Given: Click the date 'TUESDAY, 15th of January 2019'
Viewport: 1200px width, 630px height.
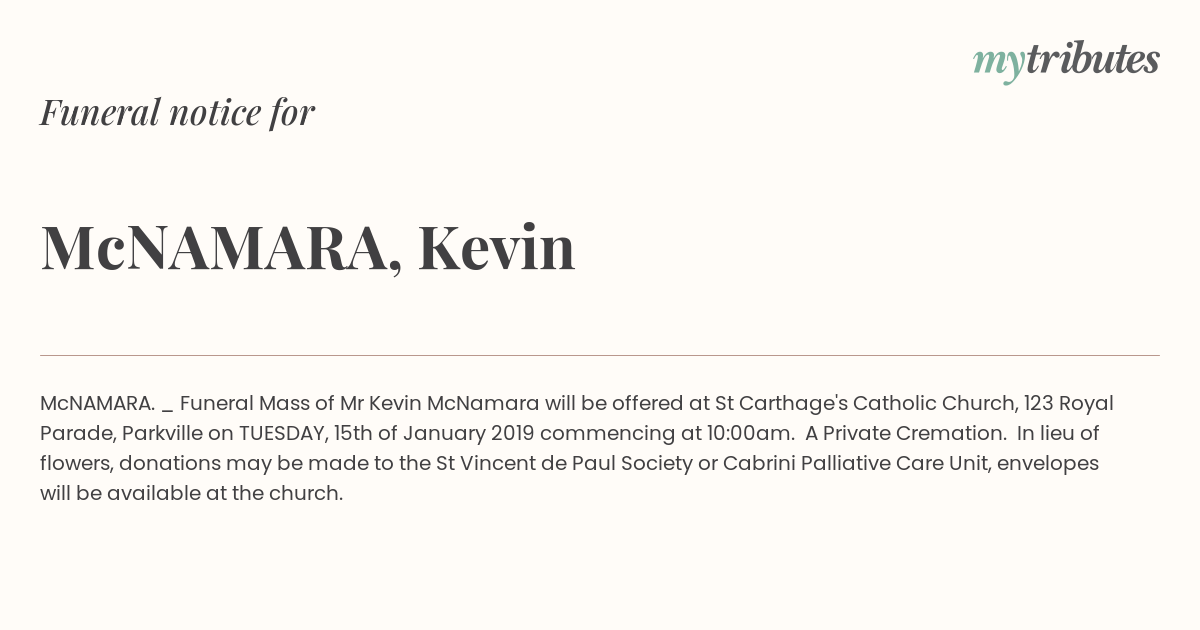Looking at the screenshot, I should [386, 433].
